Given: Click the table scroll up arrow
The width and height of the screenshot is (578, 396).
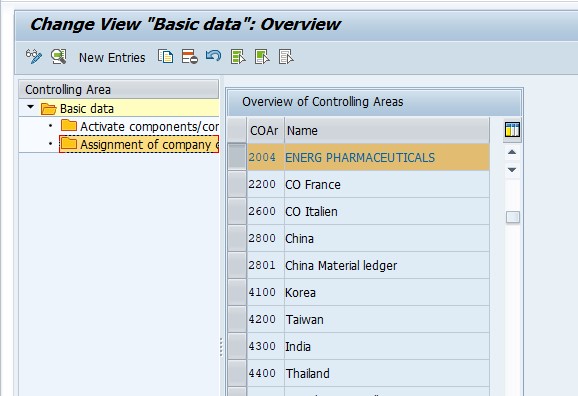Looking at the screenshot, I should click(x=512, y=152).
